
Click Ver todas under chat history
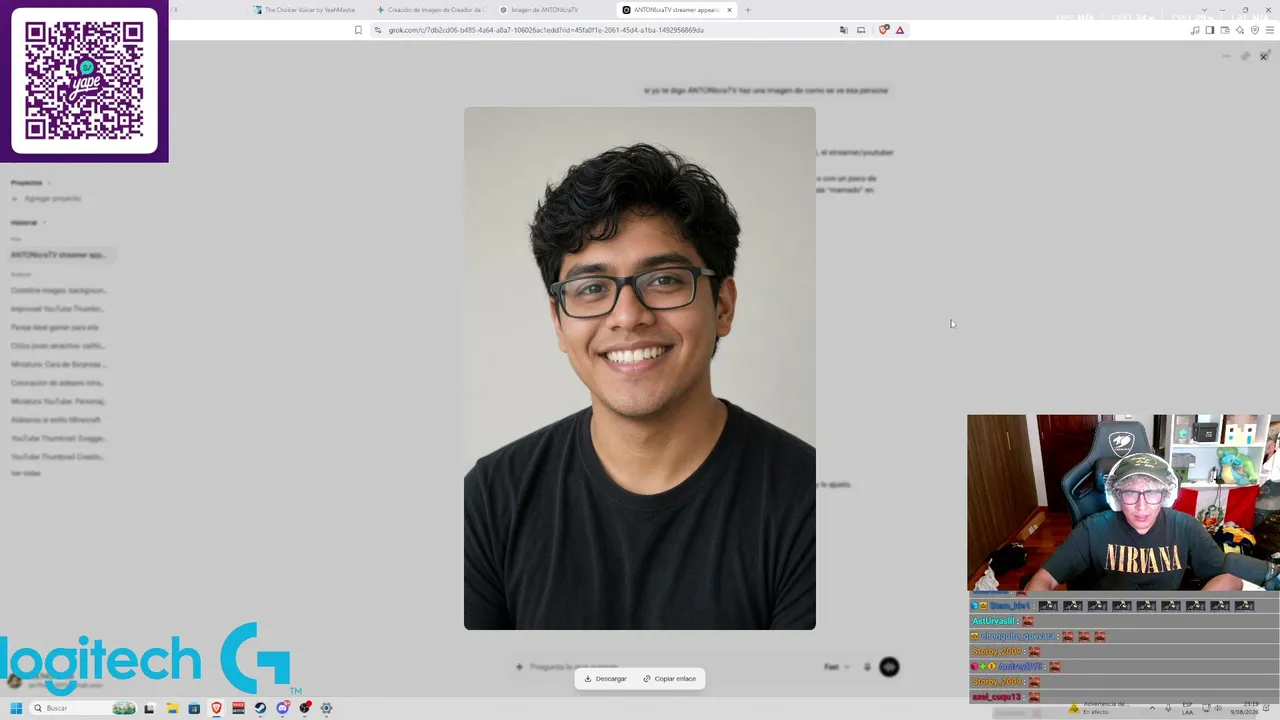tap(26, 474)
